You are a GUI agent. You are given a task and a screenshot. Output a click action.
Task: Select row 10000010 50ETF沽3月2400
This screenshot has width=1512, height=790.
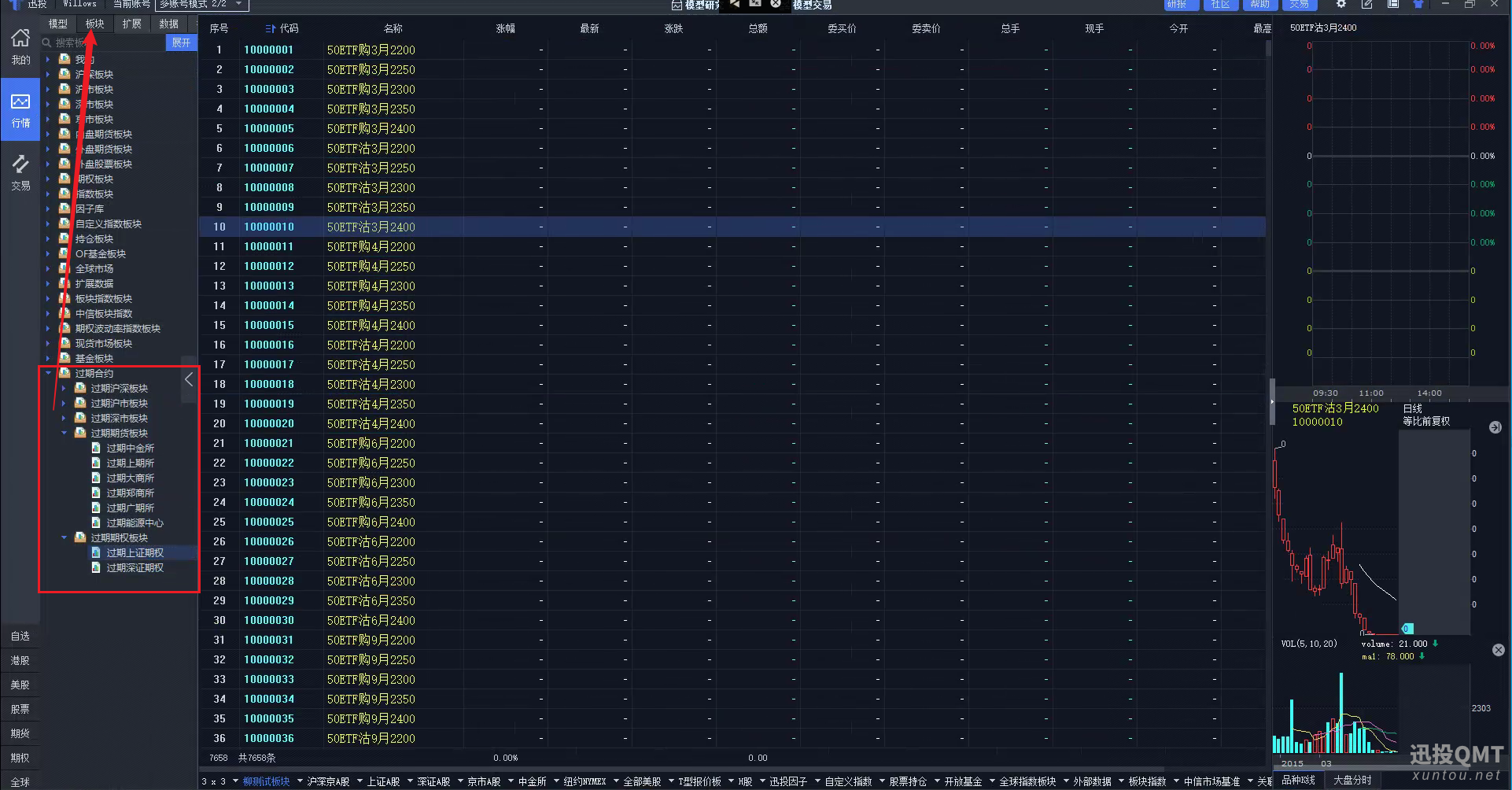click(732, 227)
